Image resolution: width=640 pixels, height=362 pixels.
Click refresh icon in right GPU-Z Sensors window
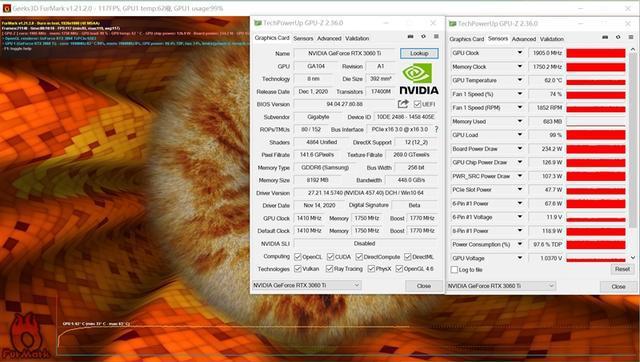click(x=618, y=37)
